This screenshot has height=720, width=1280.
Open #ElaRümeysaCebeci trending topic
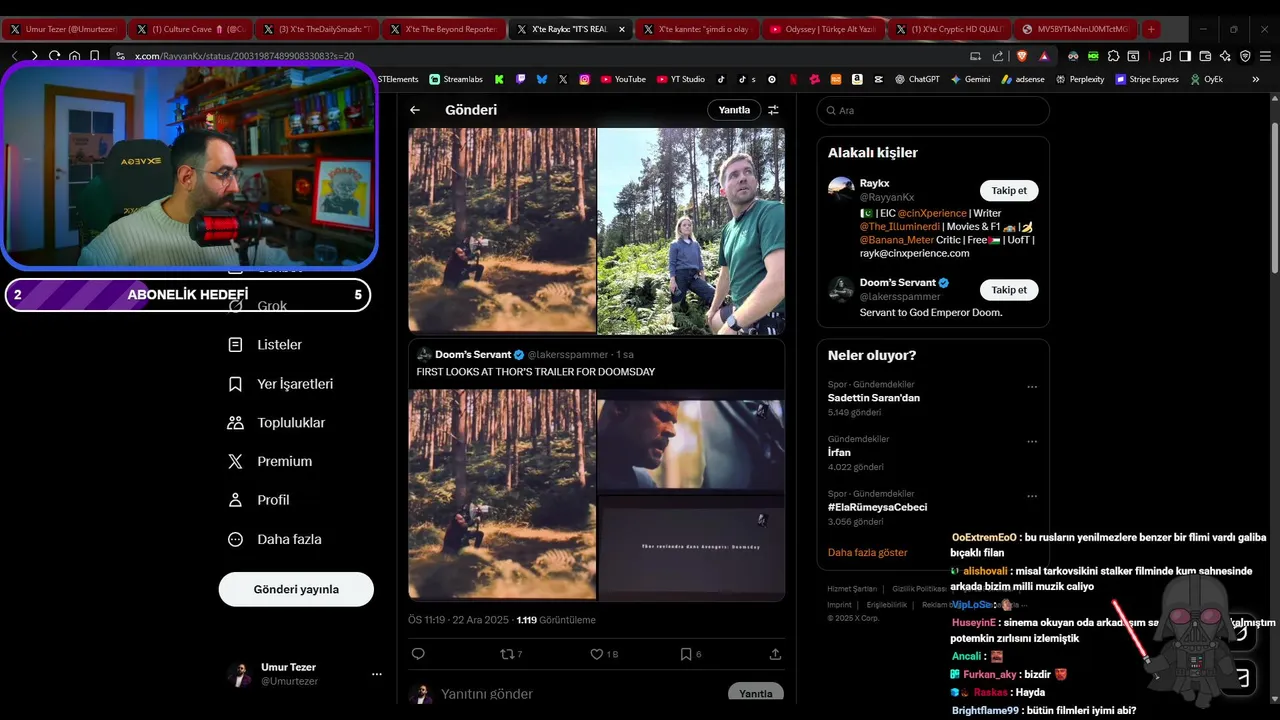coord(877,507)
